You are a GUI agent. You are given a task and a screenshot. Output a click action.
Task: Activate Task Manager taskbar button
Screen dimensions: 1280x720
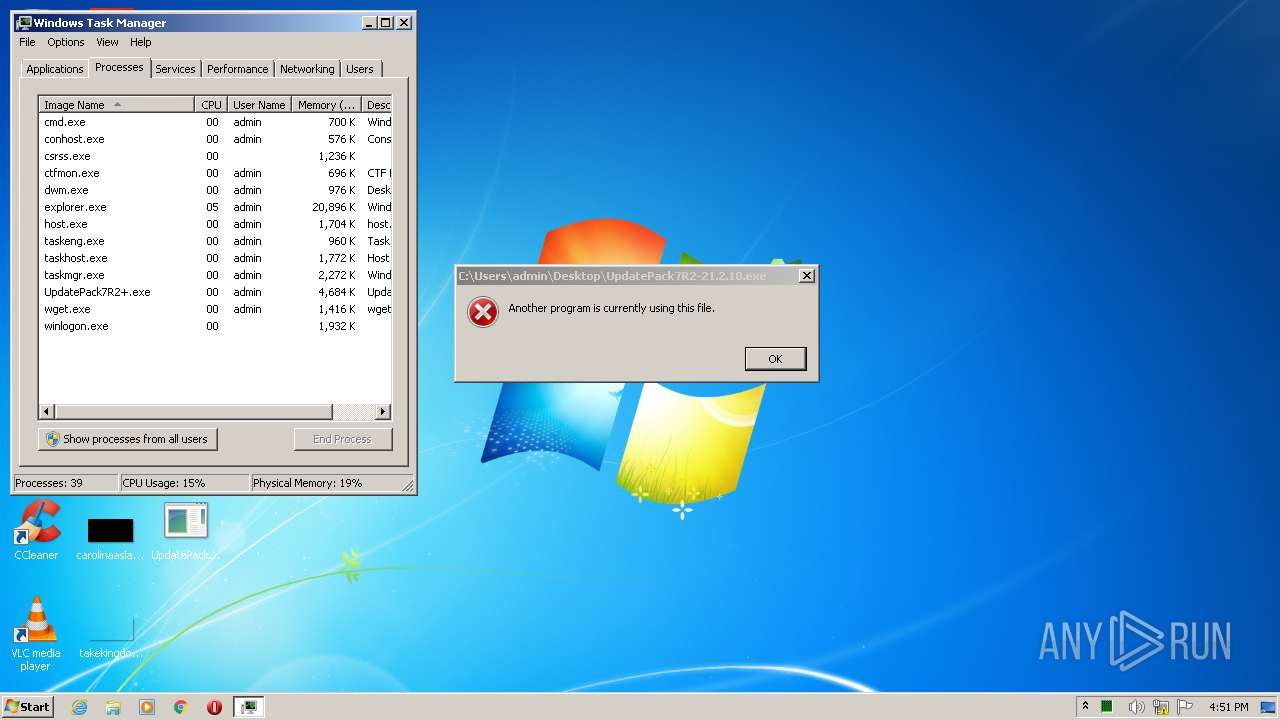tap(248, 707)
